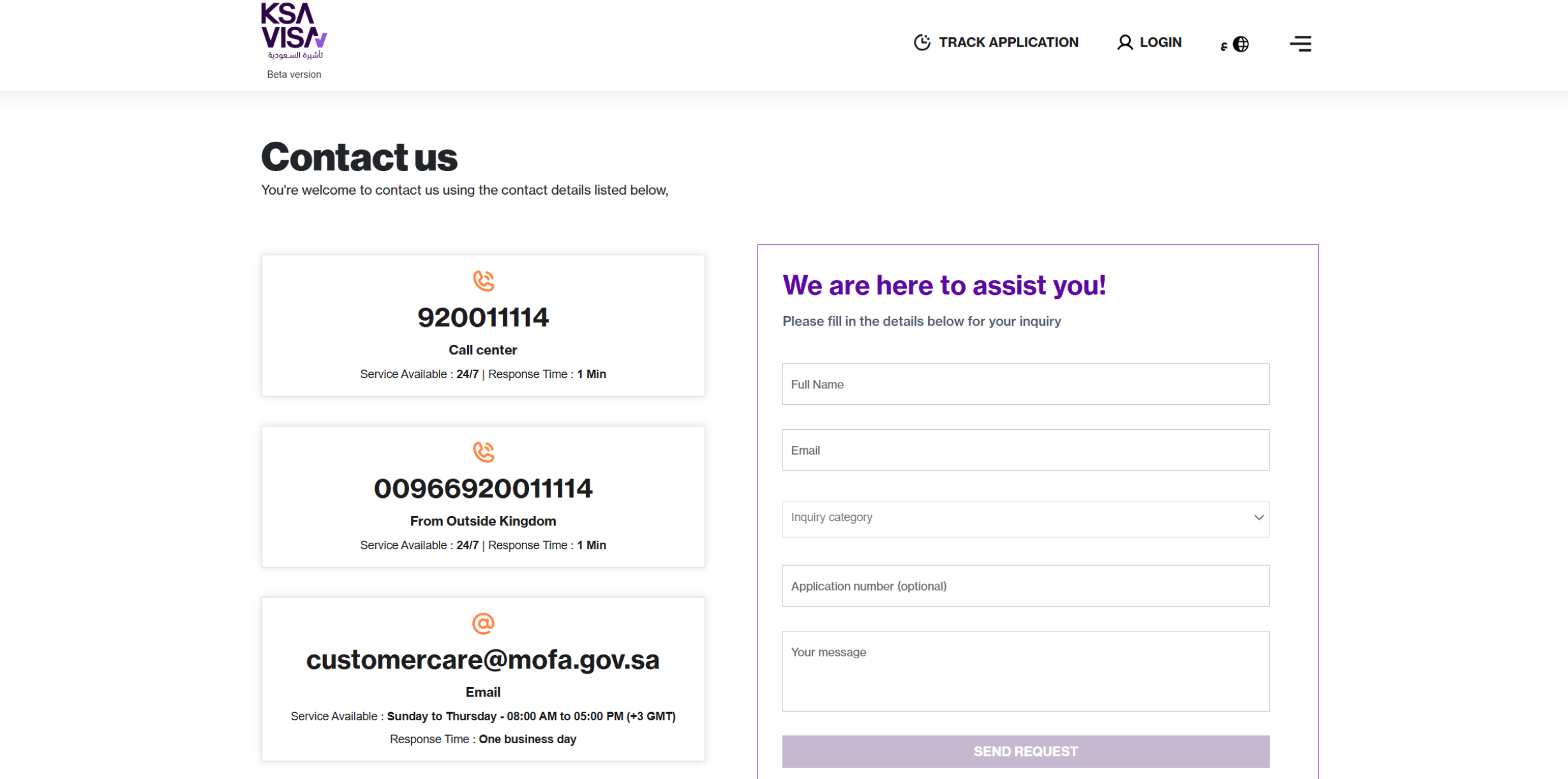Click the Application number optional field
Screen dimensions: 1568x779
pos(1026,586)
